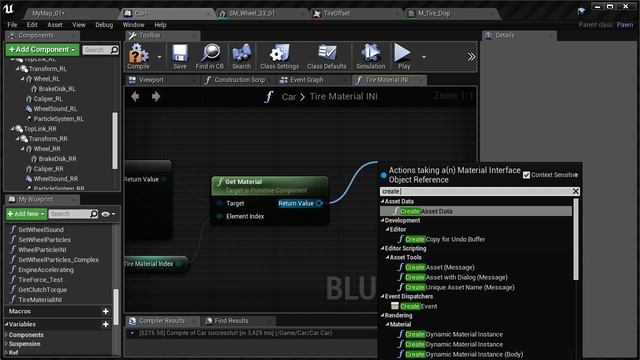Image resolution: width=640 pixels, height=360 pixels.
Task: Clear the action search text with the X
Action: point(576,191)
